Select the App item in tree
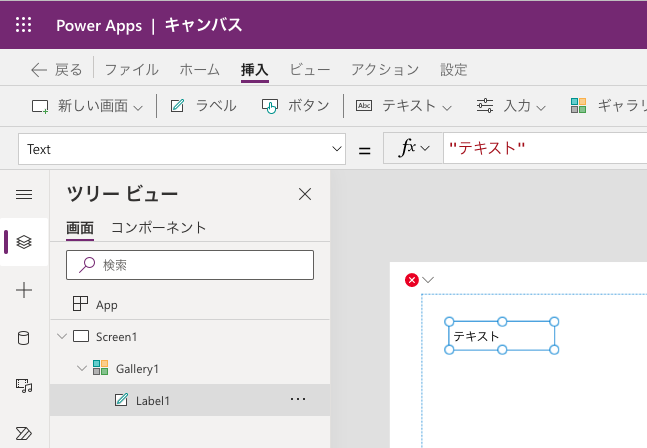Viewport: 647px width, 448px height. 106,304
